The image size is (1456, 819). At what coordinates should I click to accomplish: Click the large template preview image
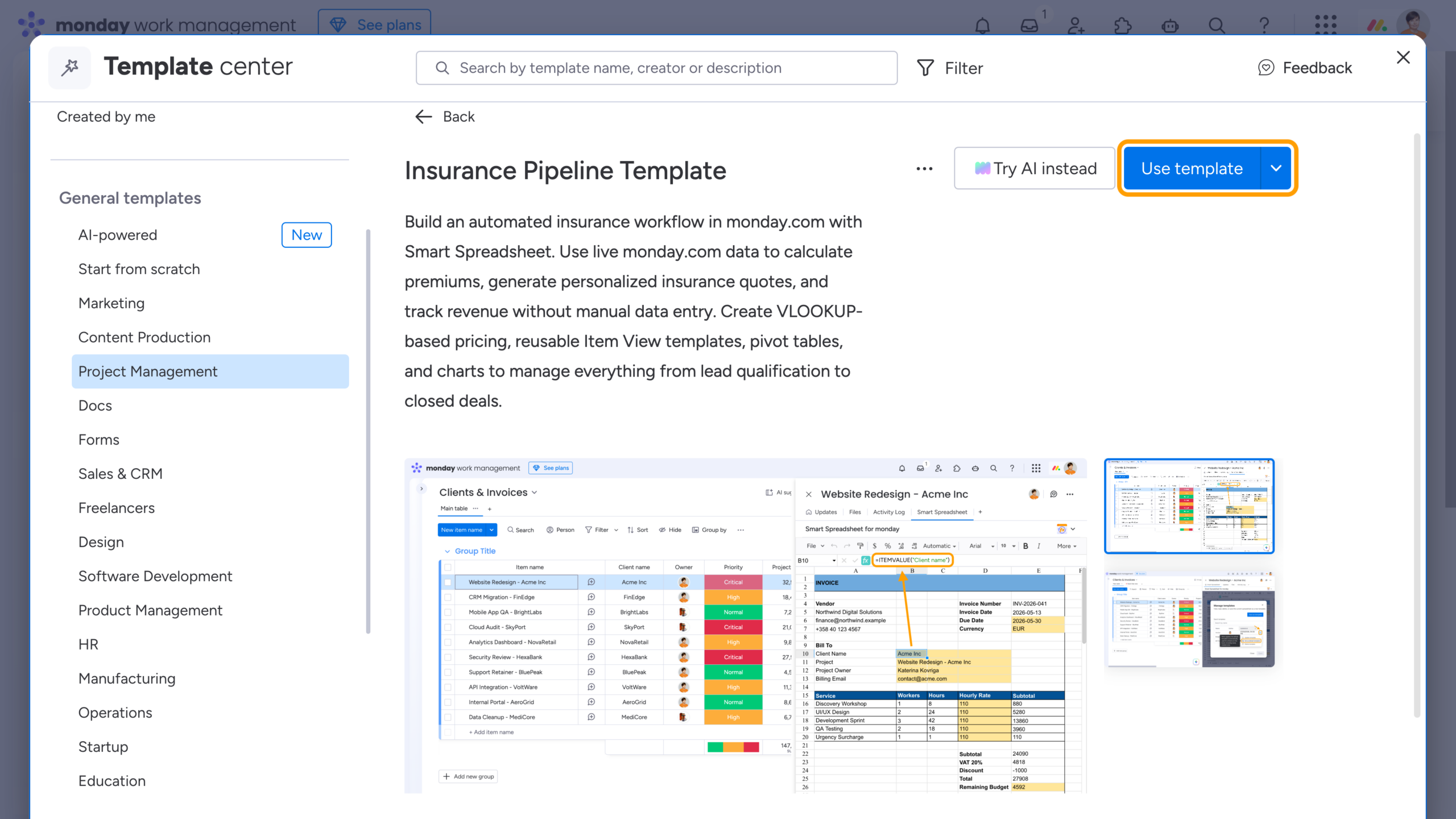point(746,626)
